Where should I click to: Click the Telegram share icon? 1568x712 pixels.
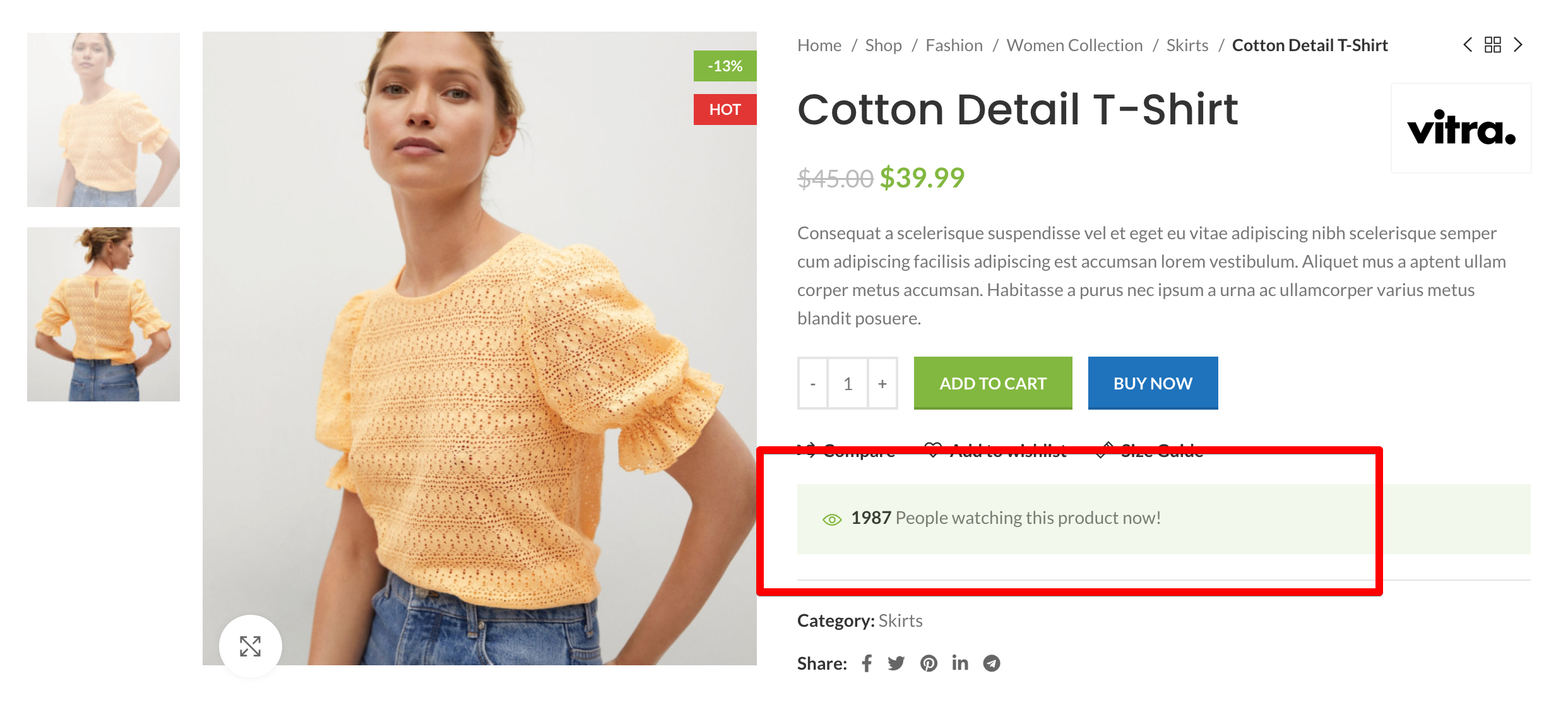pyautogui.click(x=992, y=663)
